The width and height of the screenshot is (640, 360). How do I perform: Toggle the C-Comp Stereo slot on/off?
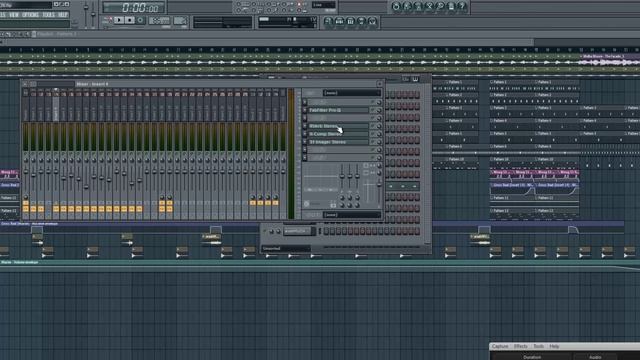[x=373, y=134]
